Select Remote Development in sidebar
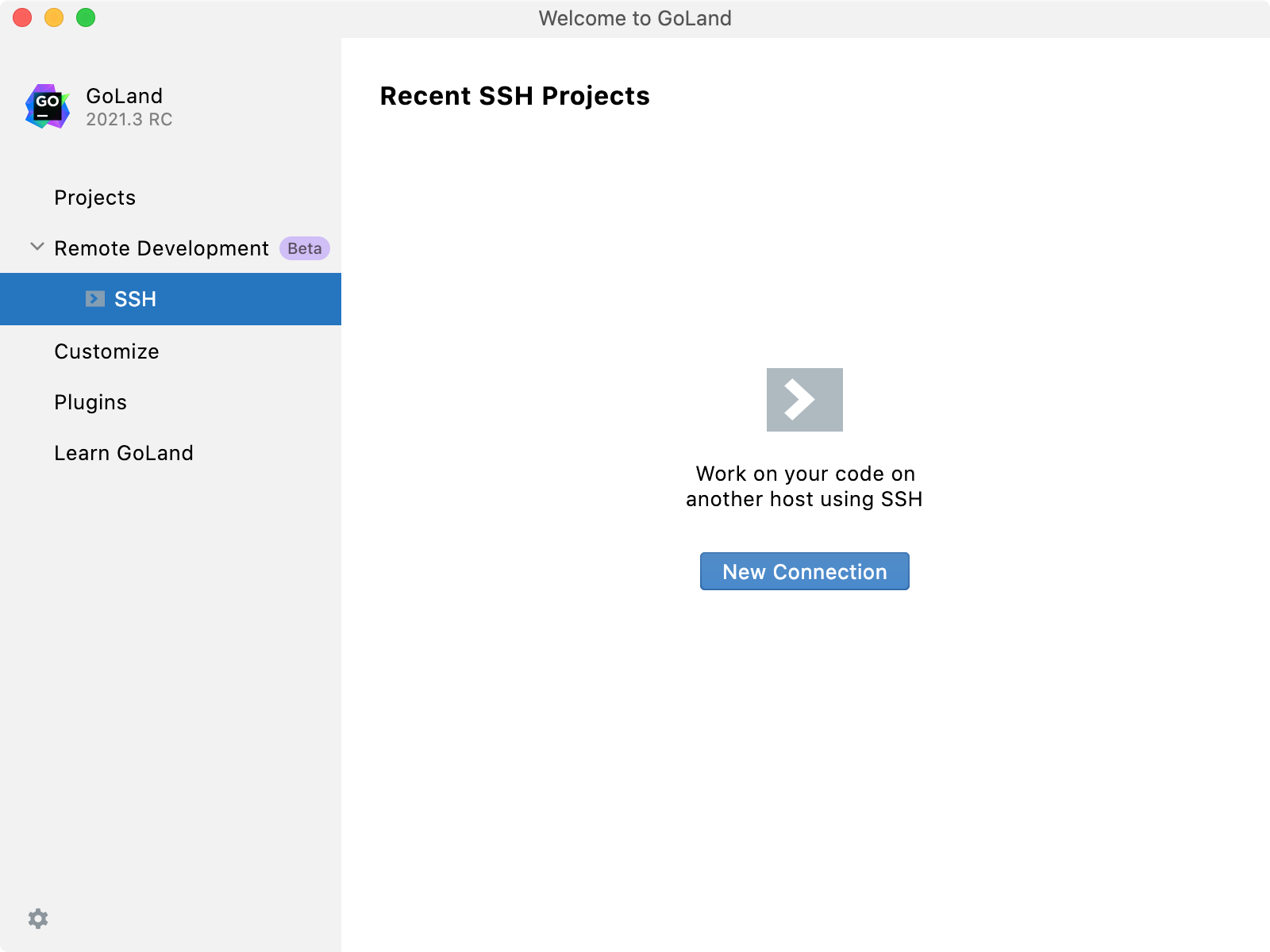This screenshot has height=952, width=1270. 162,248
